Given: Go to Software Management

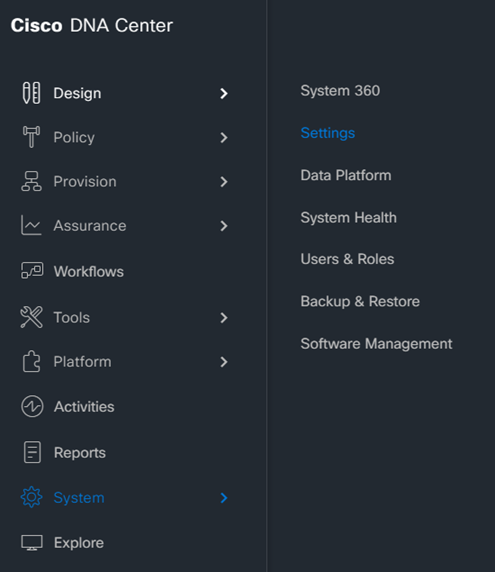Looking at the screenshot, I should pos(376,344).
